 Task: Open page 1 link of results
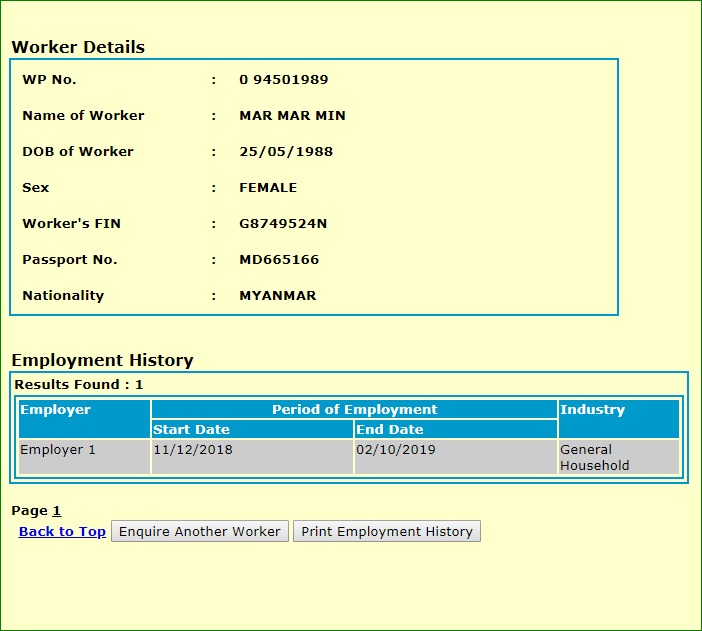(57, 511)
